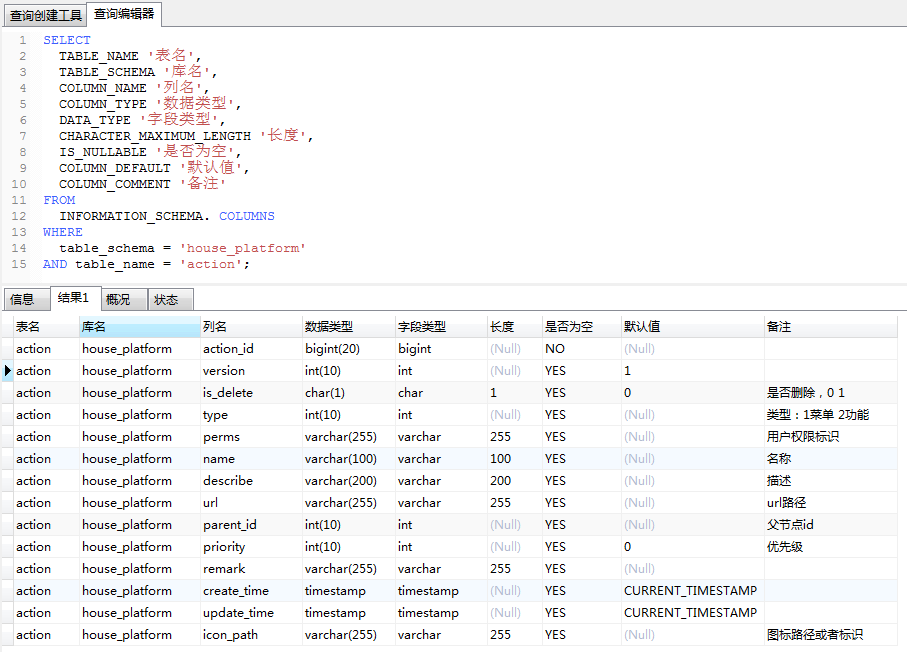
Task: Select the varchar(200) cell
Action: (349, 481)
